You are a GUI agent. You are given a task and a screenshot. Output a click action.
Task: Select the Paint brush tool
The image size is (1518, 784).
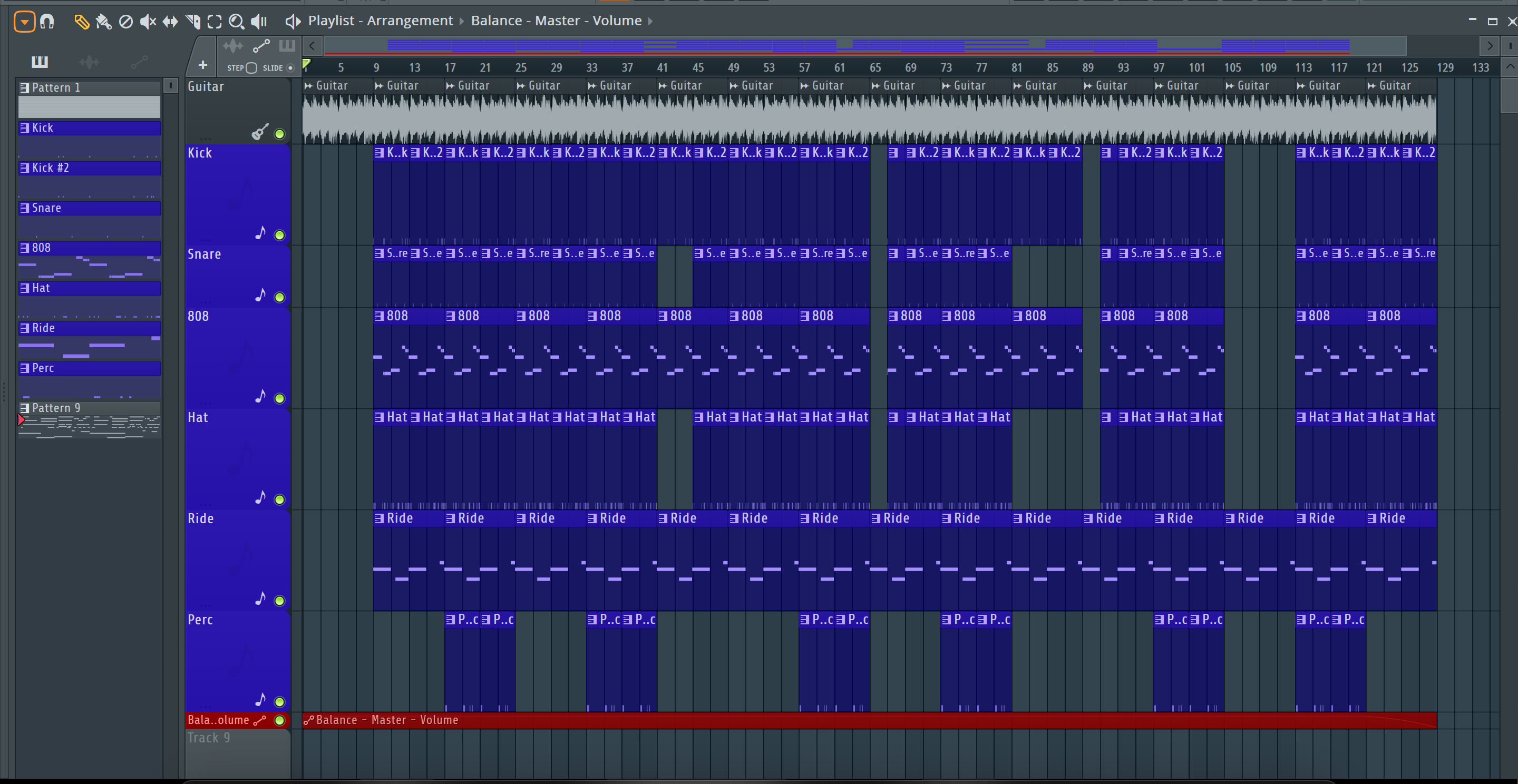104,22
